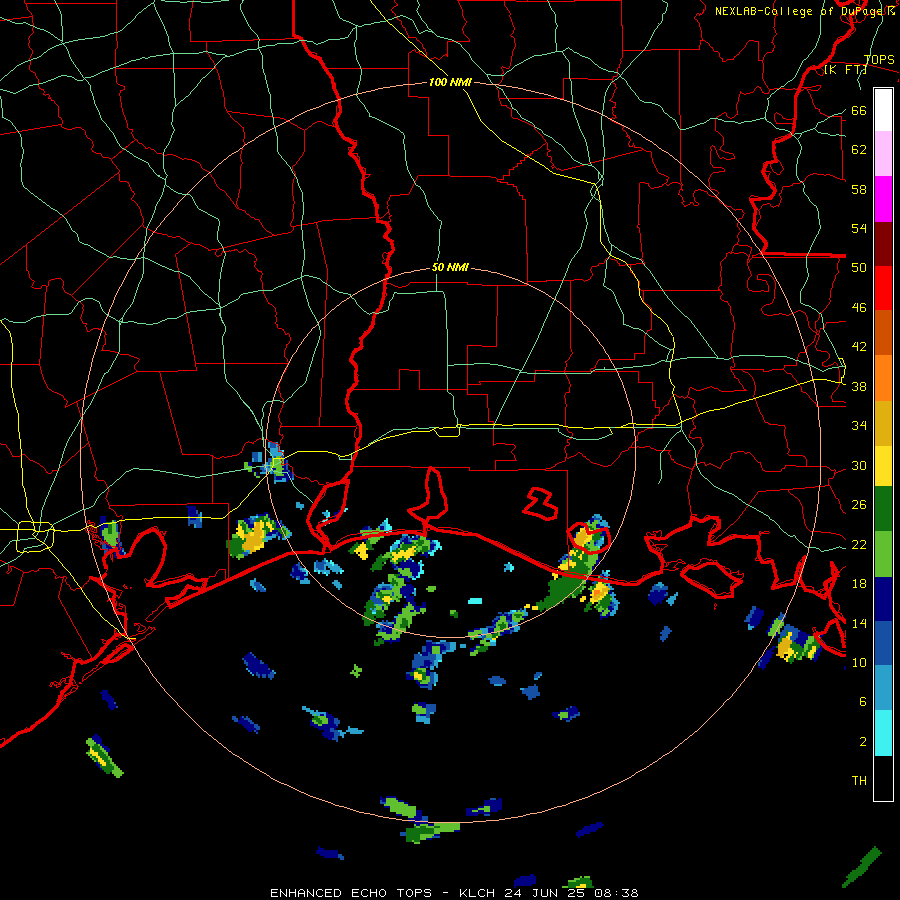Click the '100 NMI' range ring label
Viewport: 900px width, 900px height.
451,83
